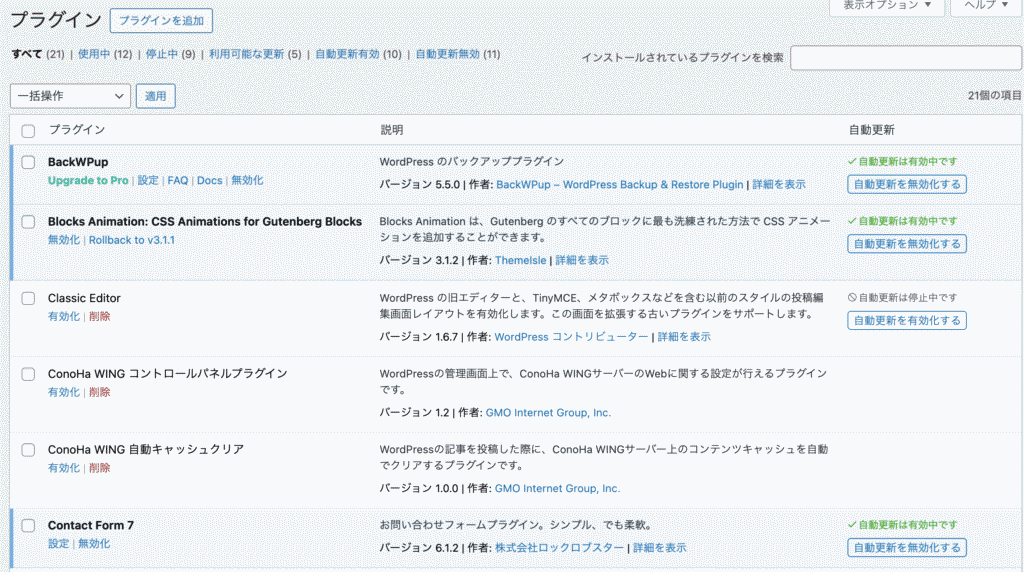This screenshot has width=1024, height=572.
Task: Open BackWPup Upgrade to Pro link
Action: coord(88,181)
